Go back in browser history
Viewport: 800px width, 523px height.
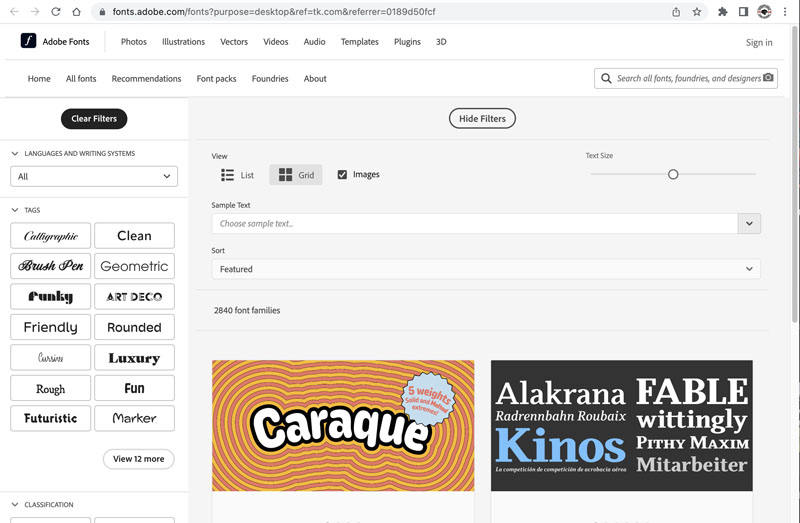14,12
